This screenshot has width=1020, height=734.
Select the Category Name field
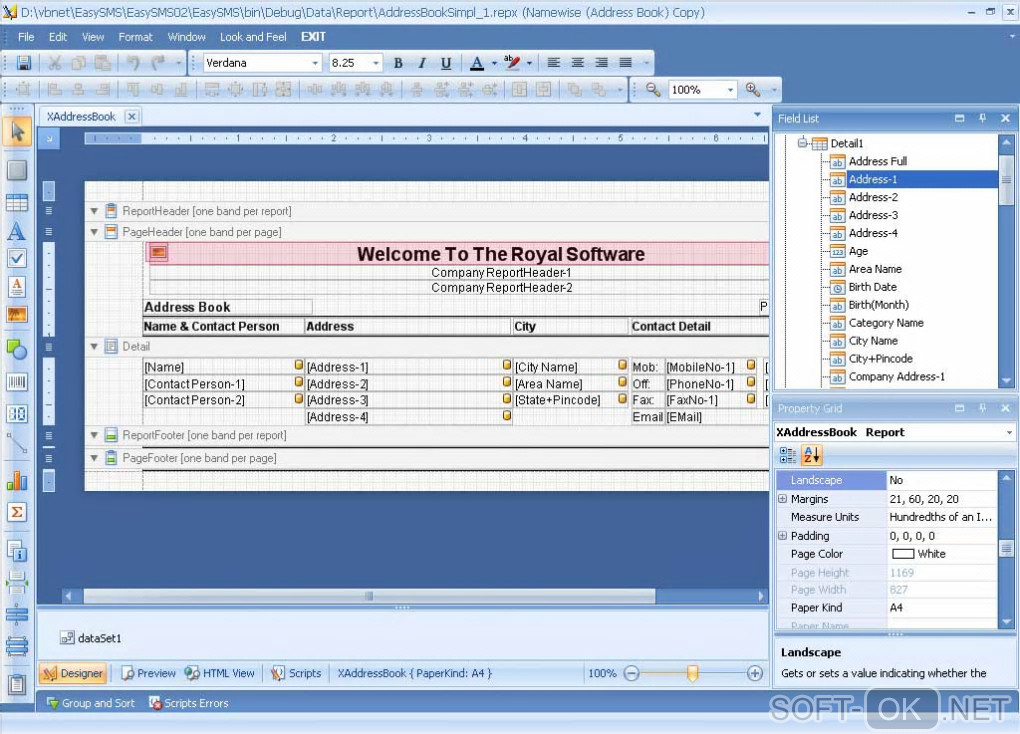click(885, 323)
